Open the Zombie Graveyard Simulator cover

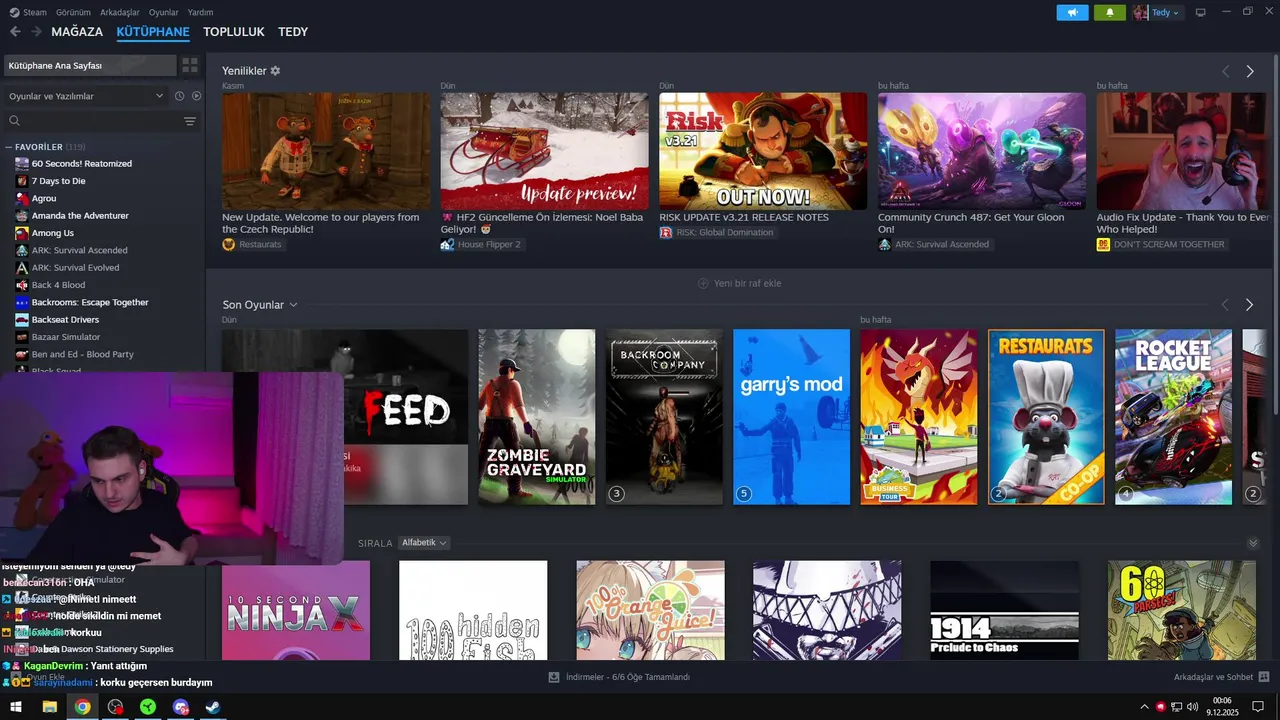click(537, 417)
